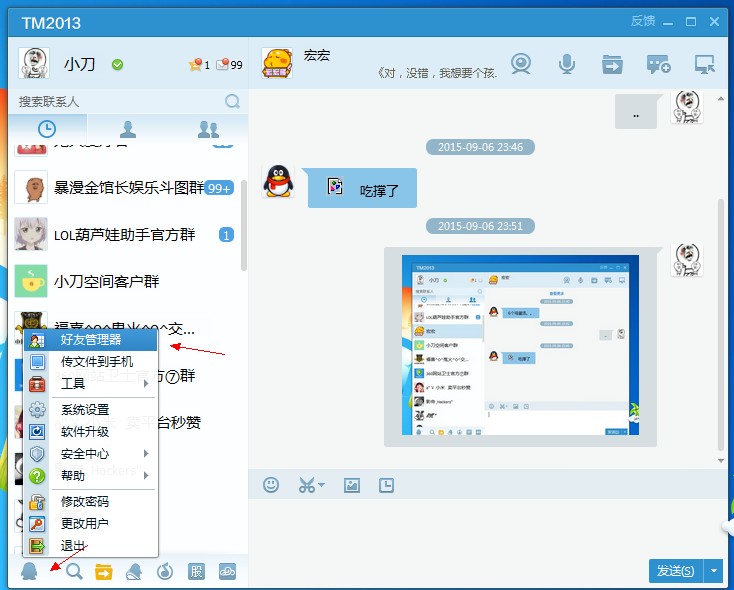Click the 99+ unread badge

[x=219, y=188]
